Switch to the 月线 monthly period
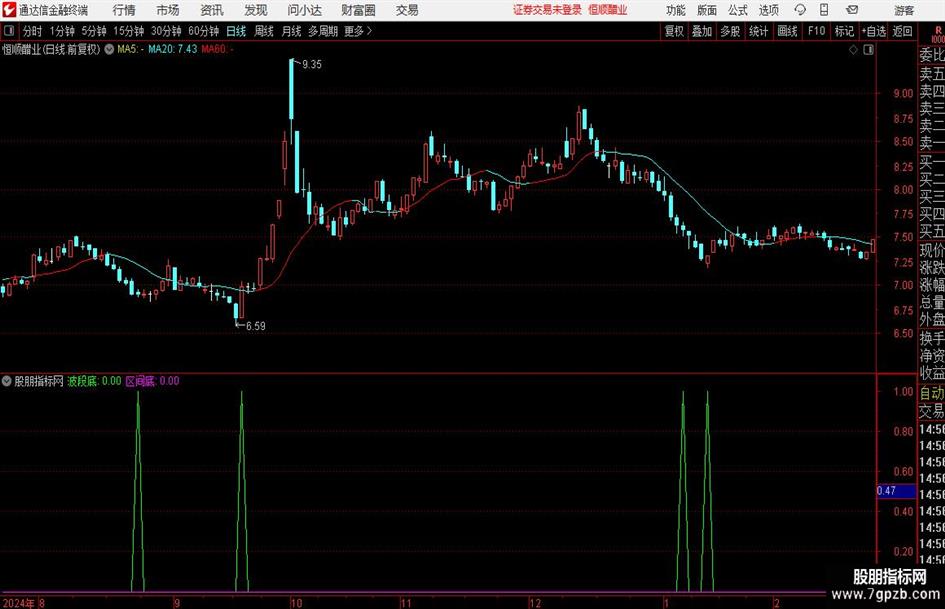The image size is (945, 609). point(291,31)
